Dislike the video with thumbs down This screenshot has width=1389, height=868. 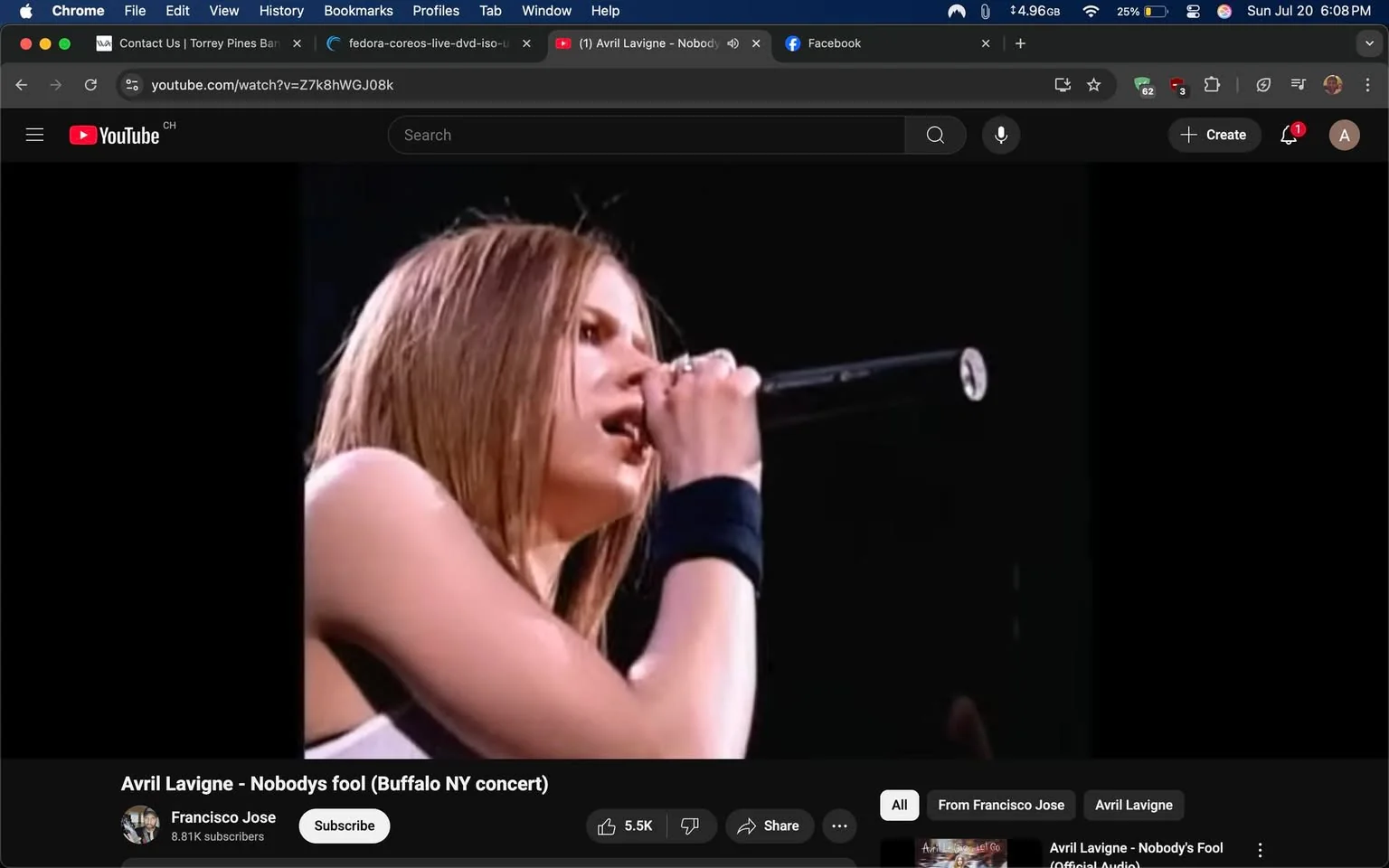click(690, 826)
